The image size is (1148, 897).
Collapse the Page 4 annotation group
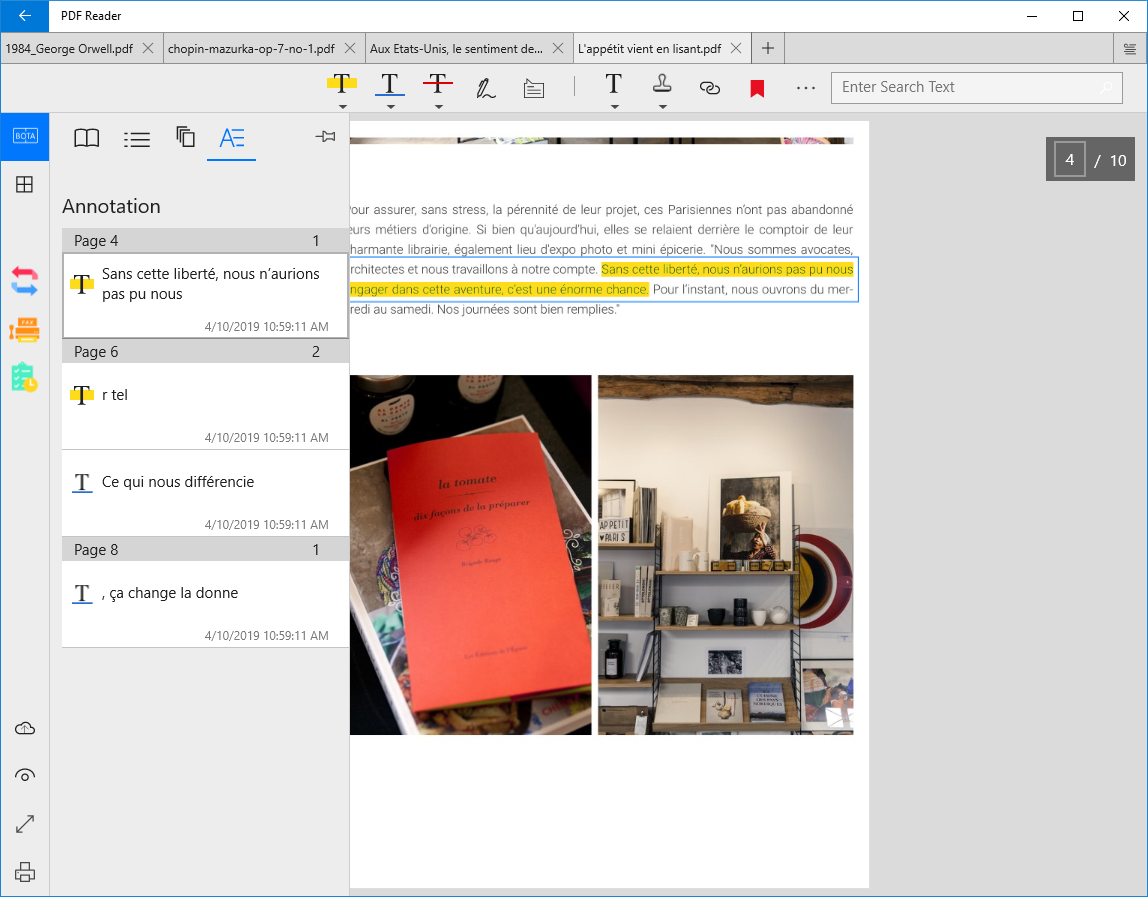point(205,241)
